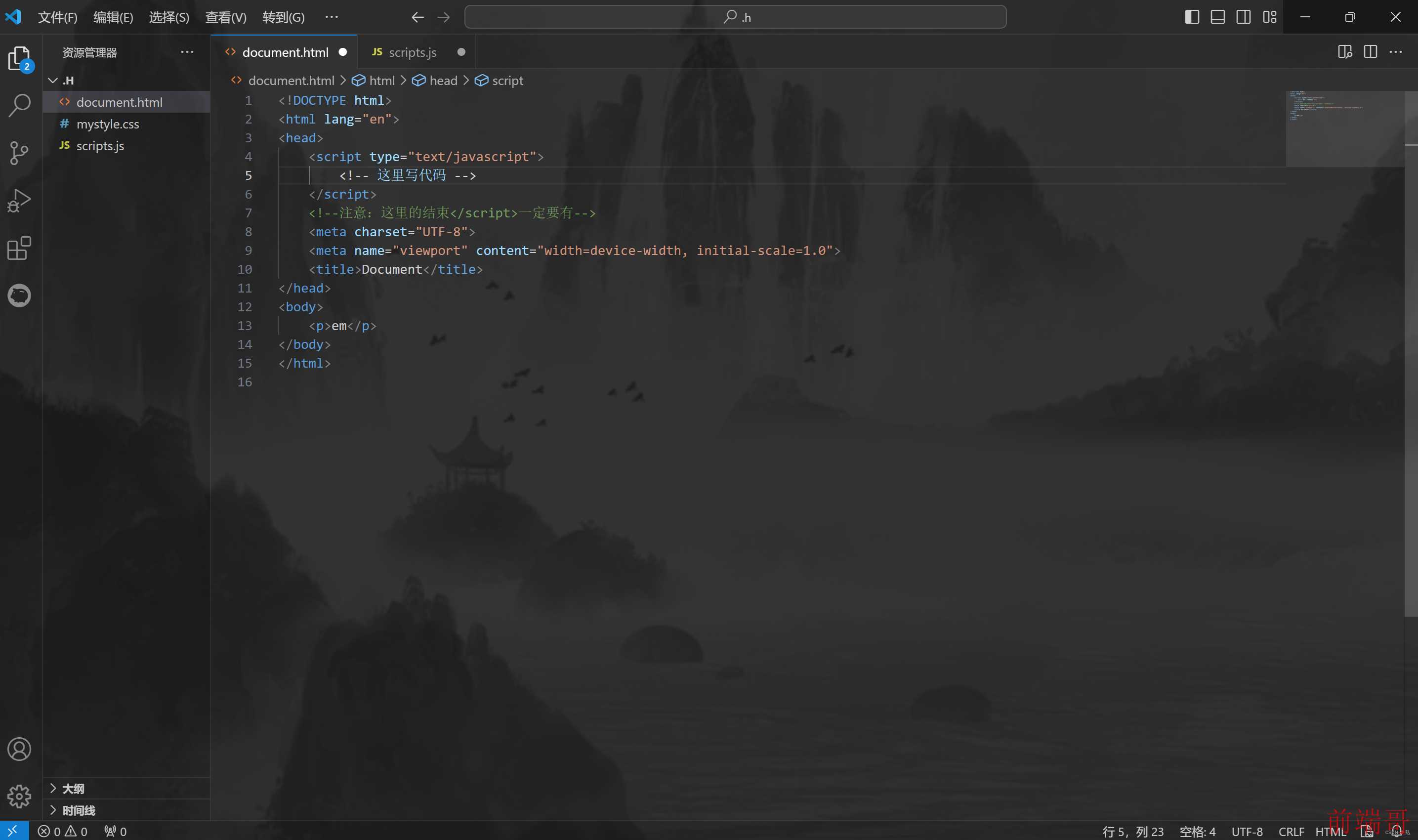Open scripts.js from the file tree
The image size is (1418, 840).
tap(126, 145)
